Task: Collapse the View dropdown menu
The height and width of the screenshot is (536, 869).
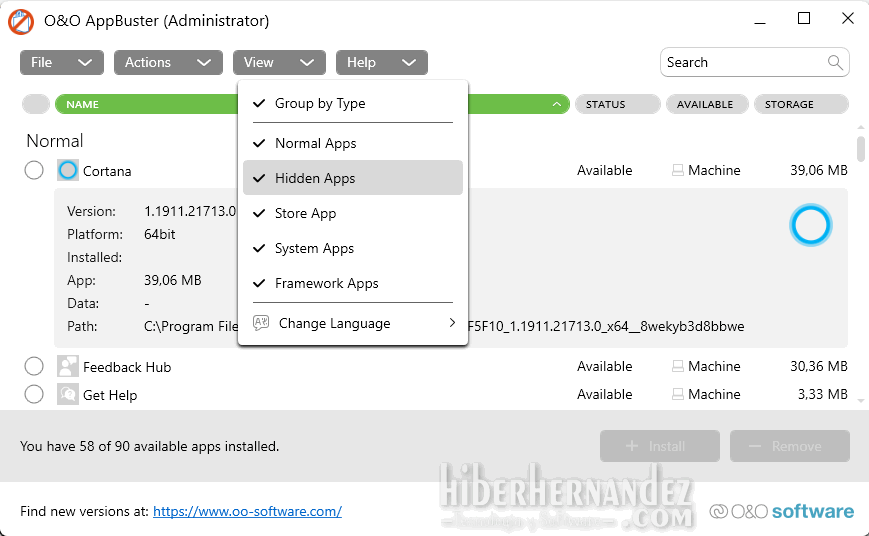Action: tap(279, 62)
